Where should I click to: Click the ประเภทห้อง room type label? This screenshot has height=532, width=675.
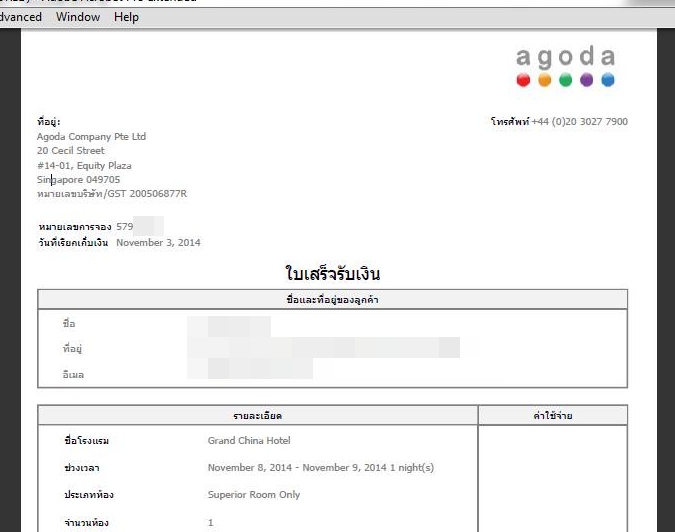point(89,495)
